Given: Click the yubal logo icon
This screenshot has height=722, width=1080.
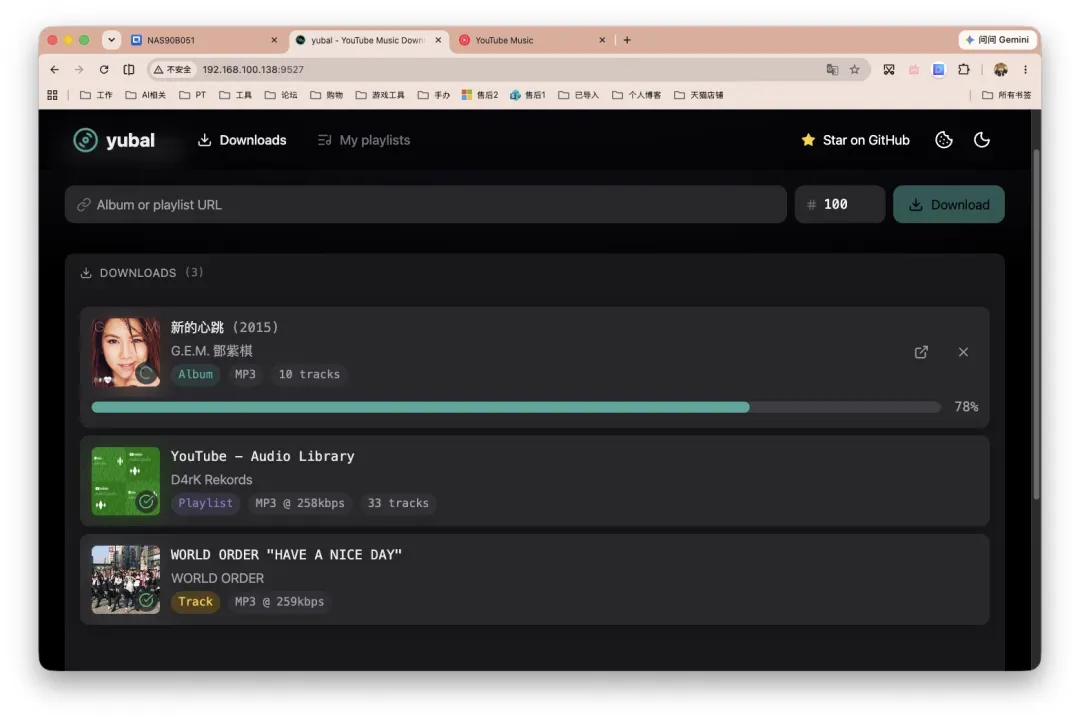Looking at the screenshot, I should pyautogui.click(x=85, y=140).
